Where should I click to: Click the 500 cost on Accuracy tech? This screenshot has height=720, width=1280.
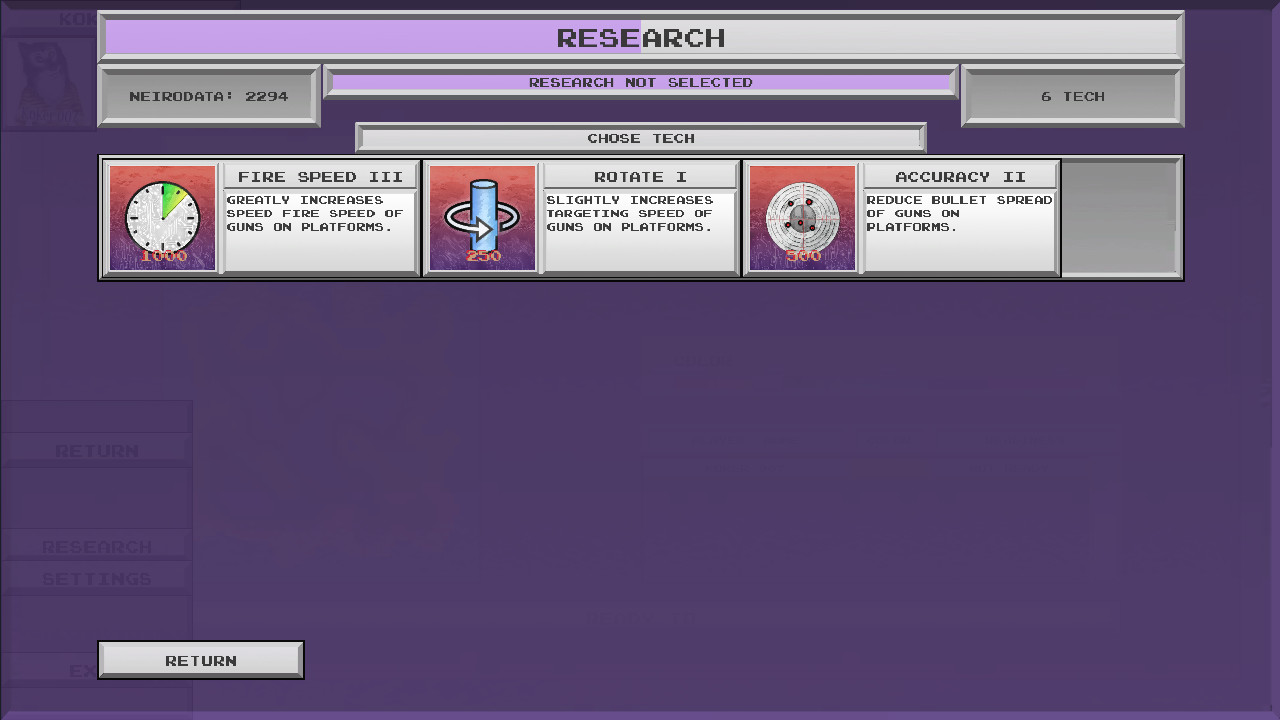803,256
